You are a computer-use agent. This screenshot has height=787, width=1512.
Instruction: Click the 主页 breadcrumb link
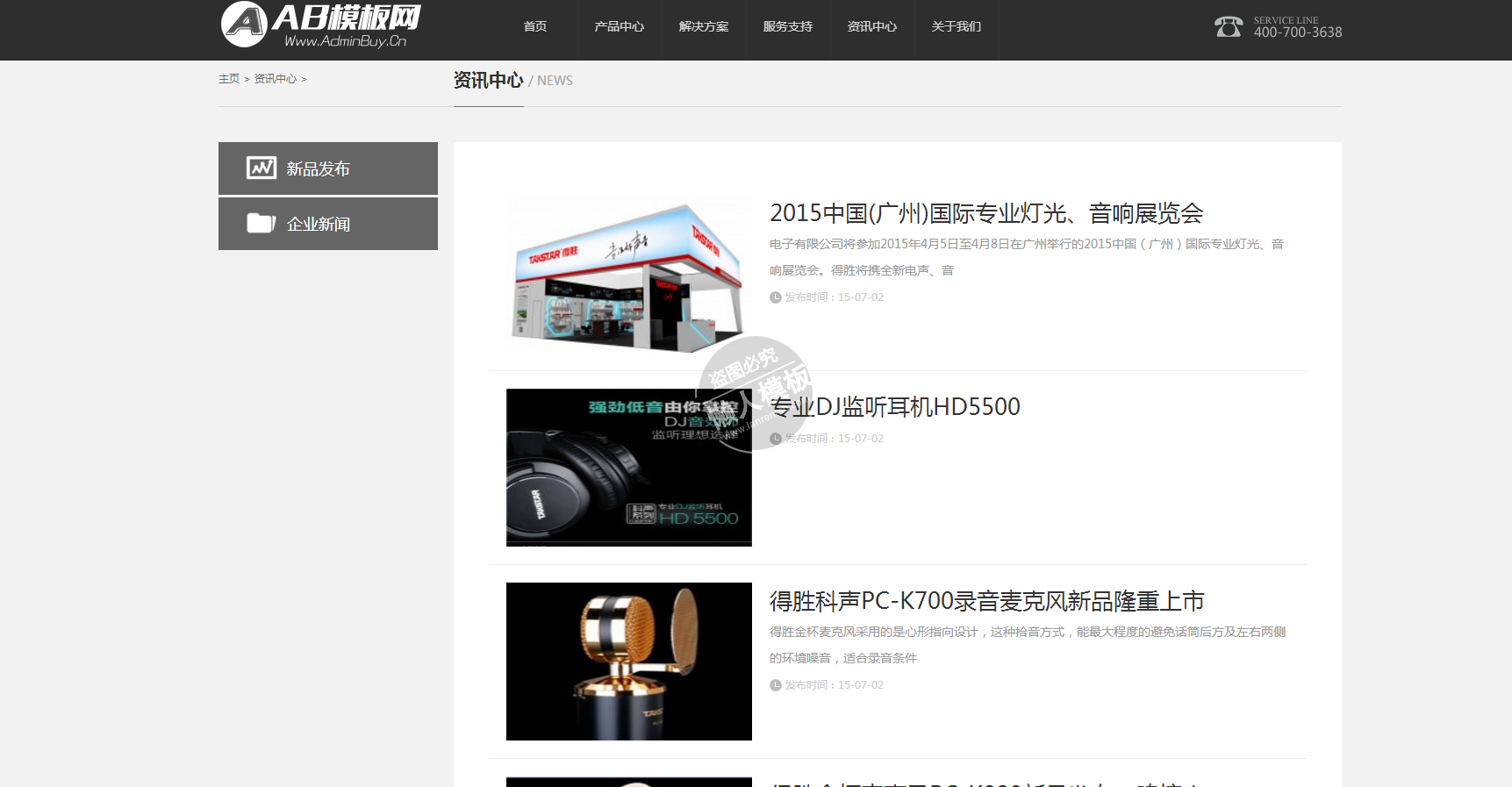coord(228,79)
